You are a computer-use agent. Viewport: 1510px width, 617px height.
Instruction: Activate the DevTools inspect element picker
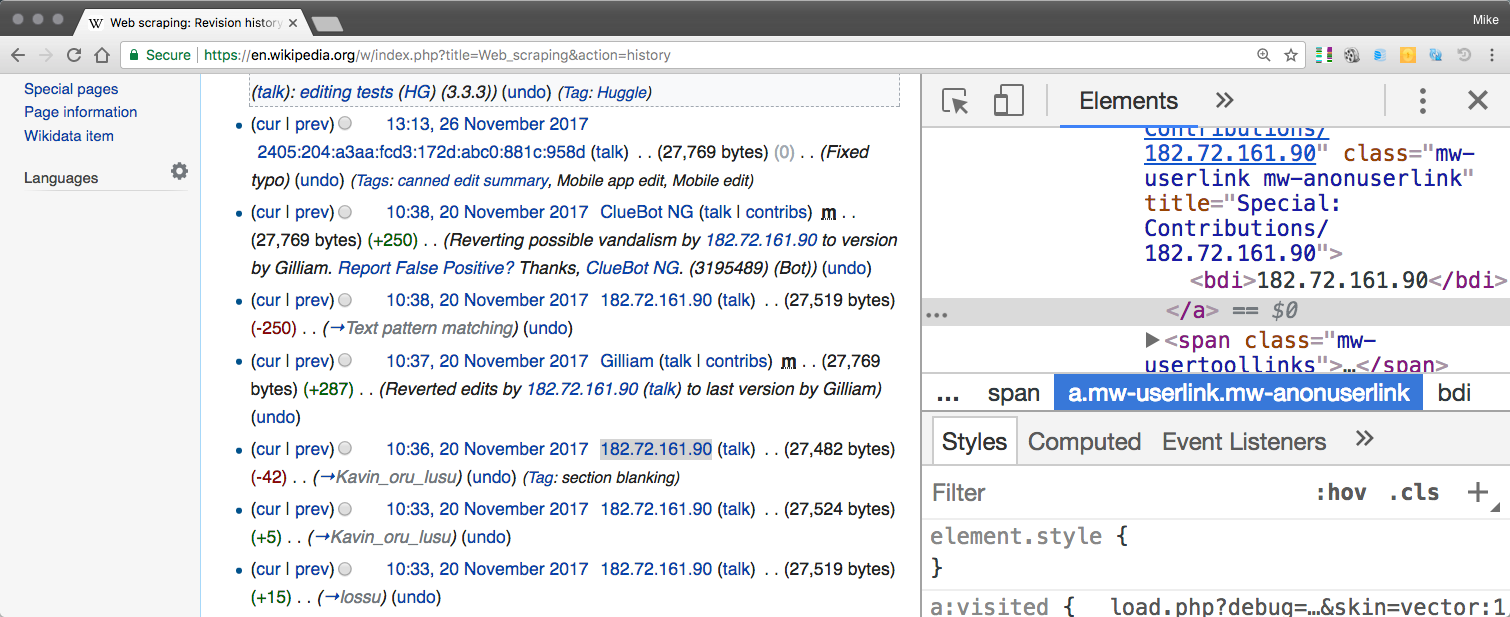[x=955, y=101]
